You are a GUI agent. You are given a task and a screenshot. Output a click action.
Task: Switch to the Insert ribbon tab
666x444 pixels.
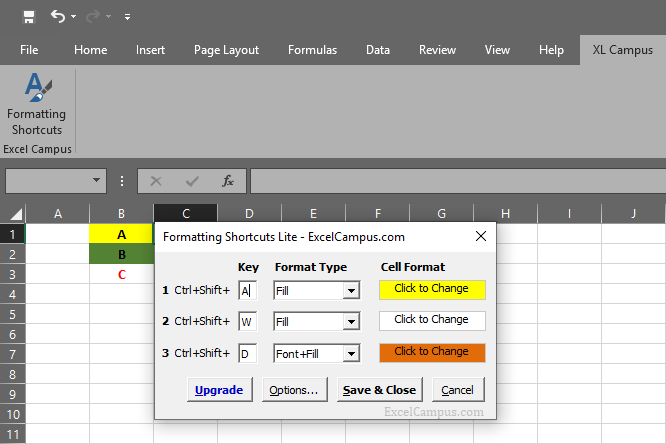150,50
